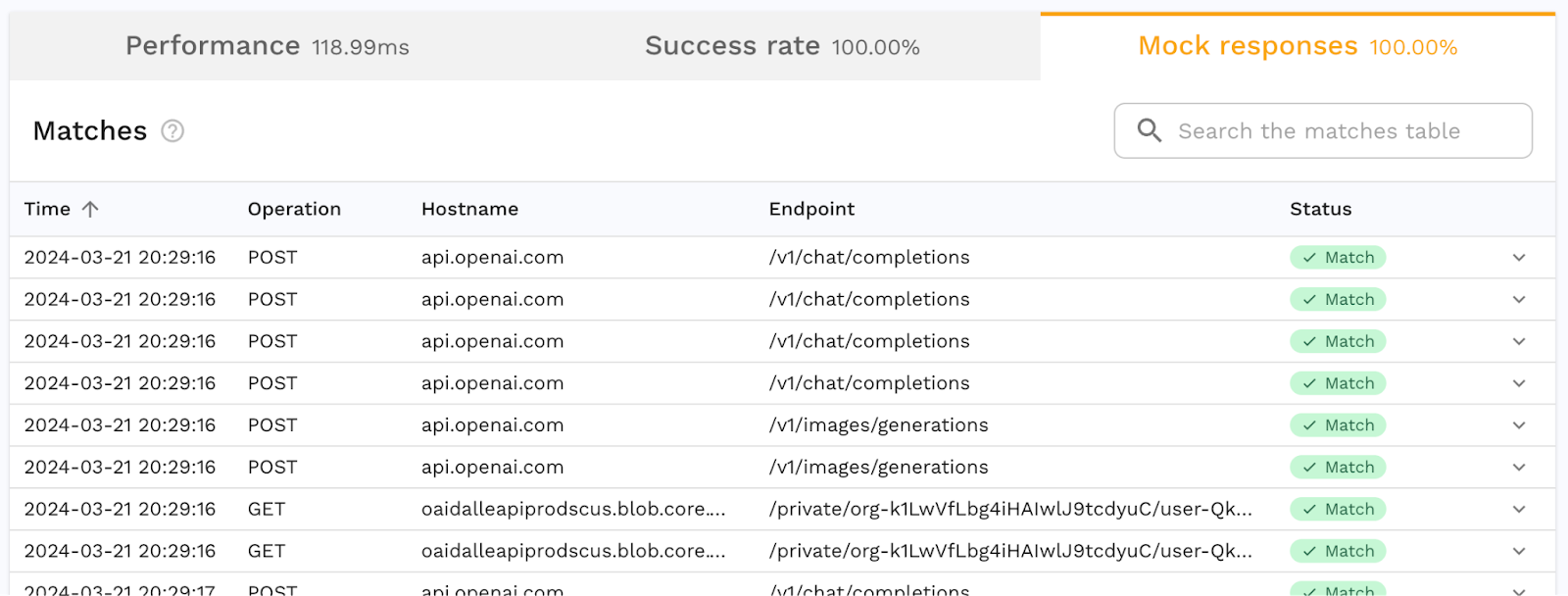1568x596 pixels.
Task: Select second /v1/images/generations endpoint cell
Action: pyautogui.click(x=879, y=468)
